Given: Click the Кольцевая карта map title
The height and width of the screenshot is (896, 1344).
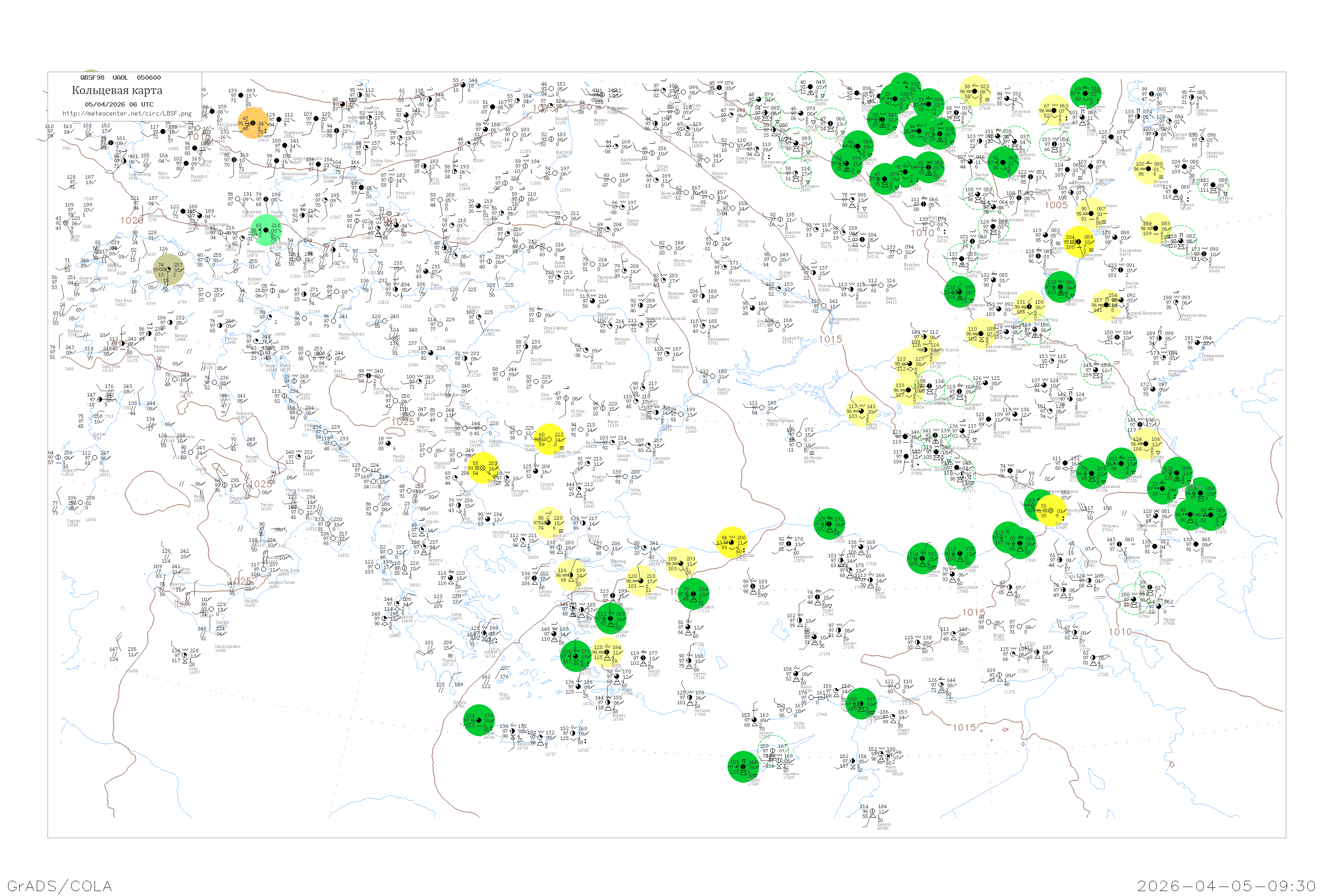Looking at the screenshot, I should 117,90.
